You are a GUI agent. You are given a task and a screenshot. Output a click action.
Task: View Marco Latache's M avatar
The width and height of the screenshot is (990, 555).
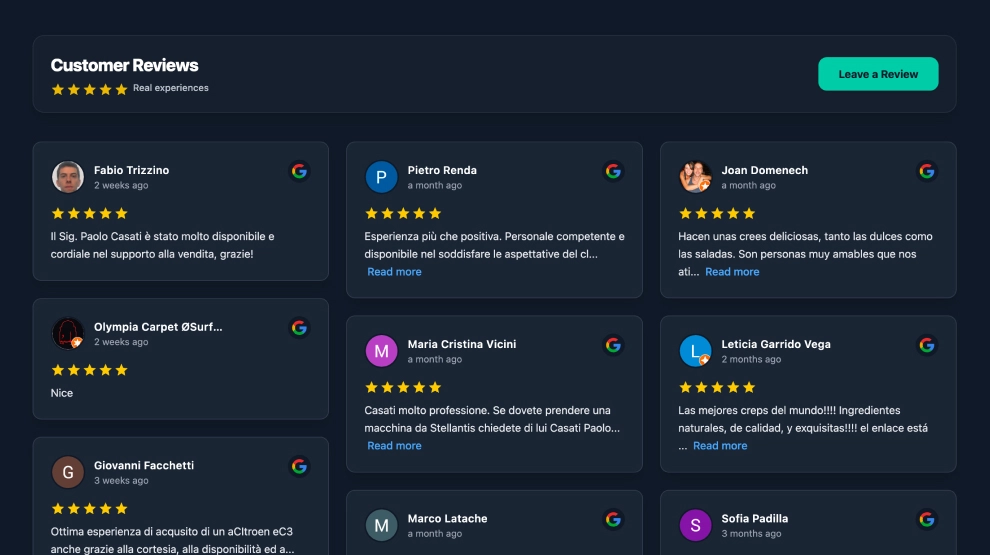pos(381,525)
